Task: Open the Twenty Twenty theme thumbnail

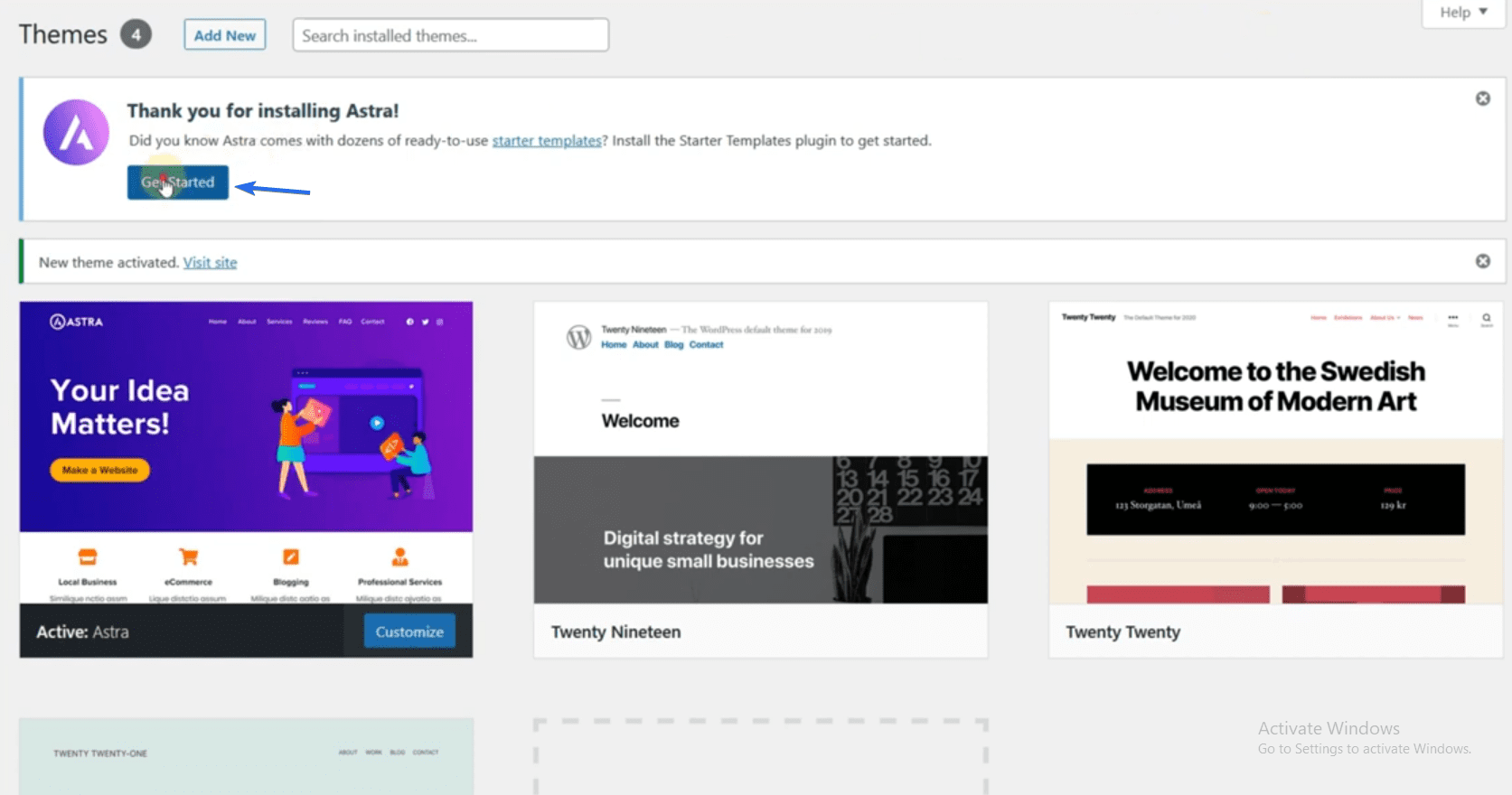Action: (1275, 453)
